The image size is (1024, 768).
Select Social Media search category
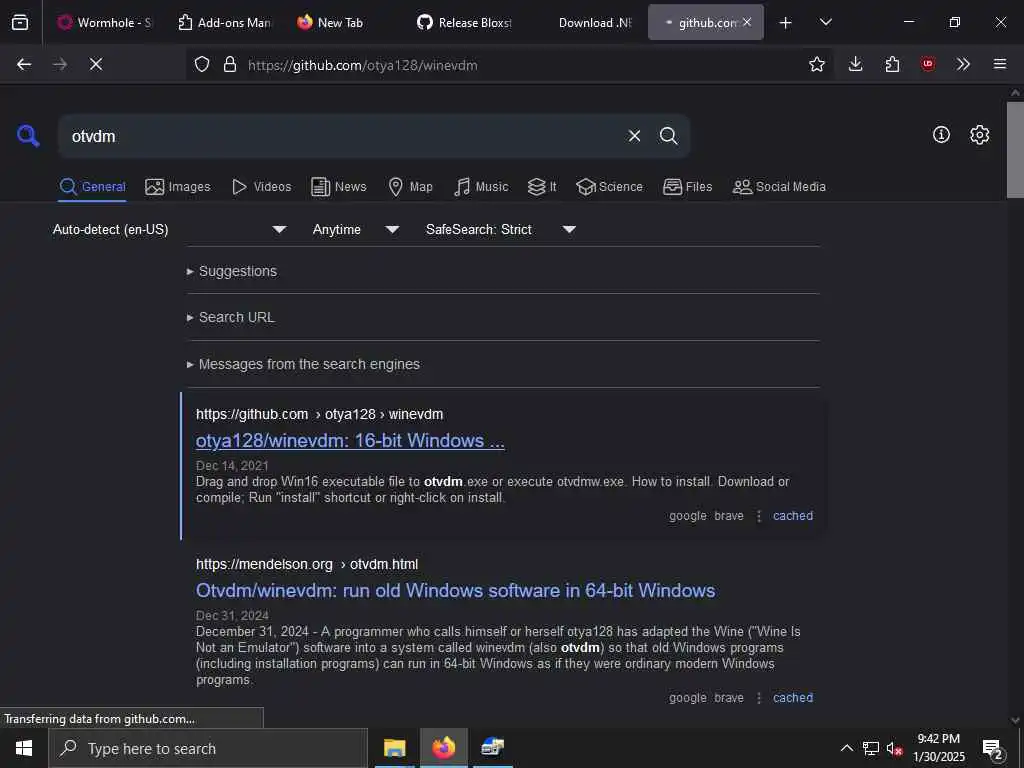(779, 187)
